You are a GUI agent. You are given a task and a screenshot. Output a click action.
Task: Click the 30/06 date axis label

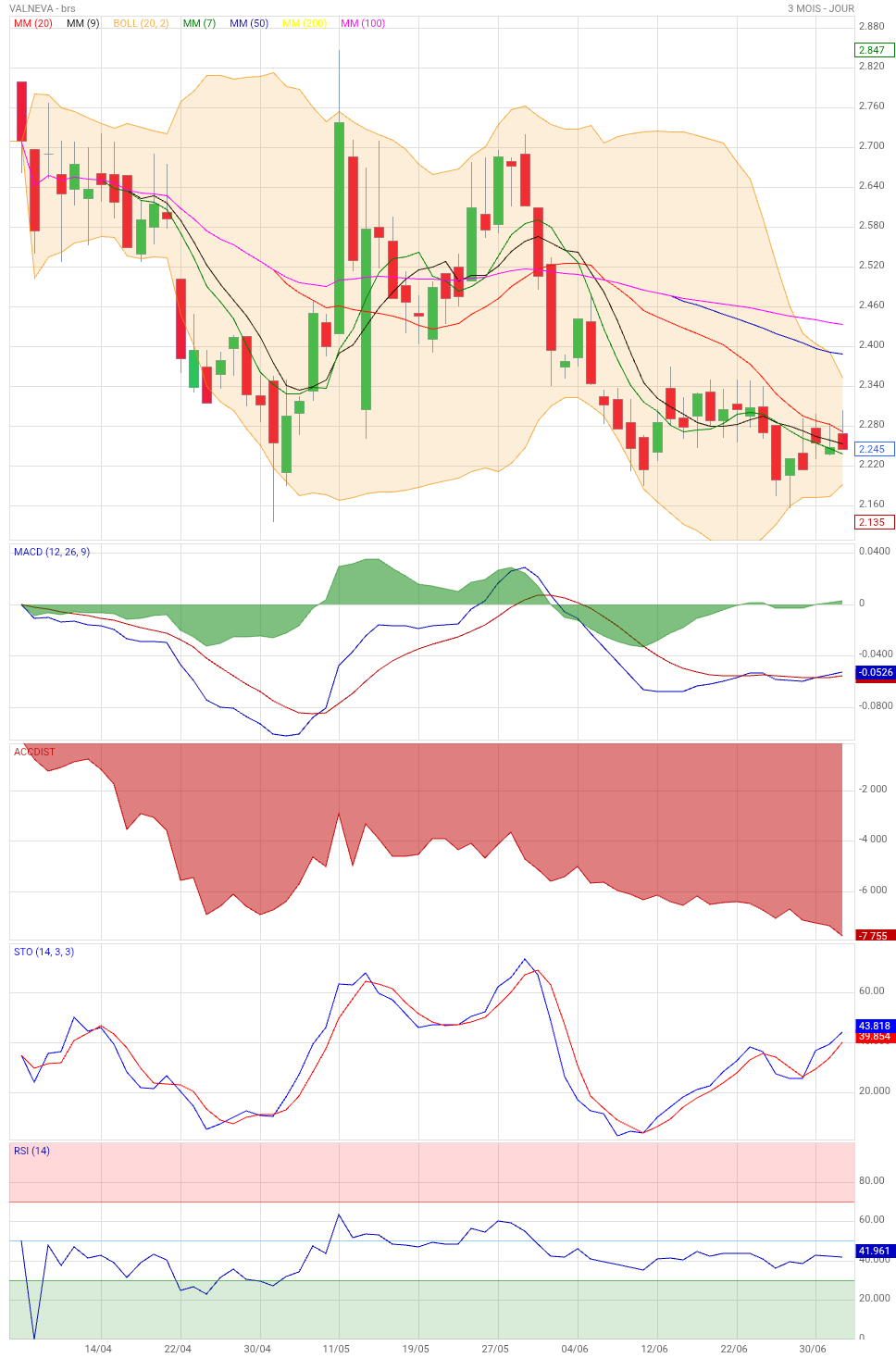pos(813,1349)
